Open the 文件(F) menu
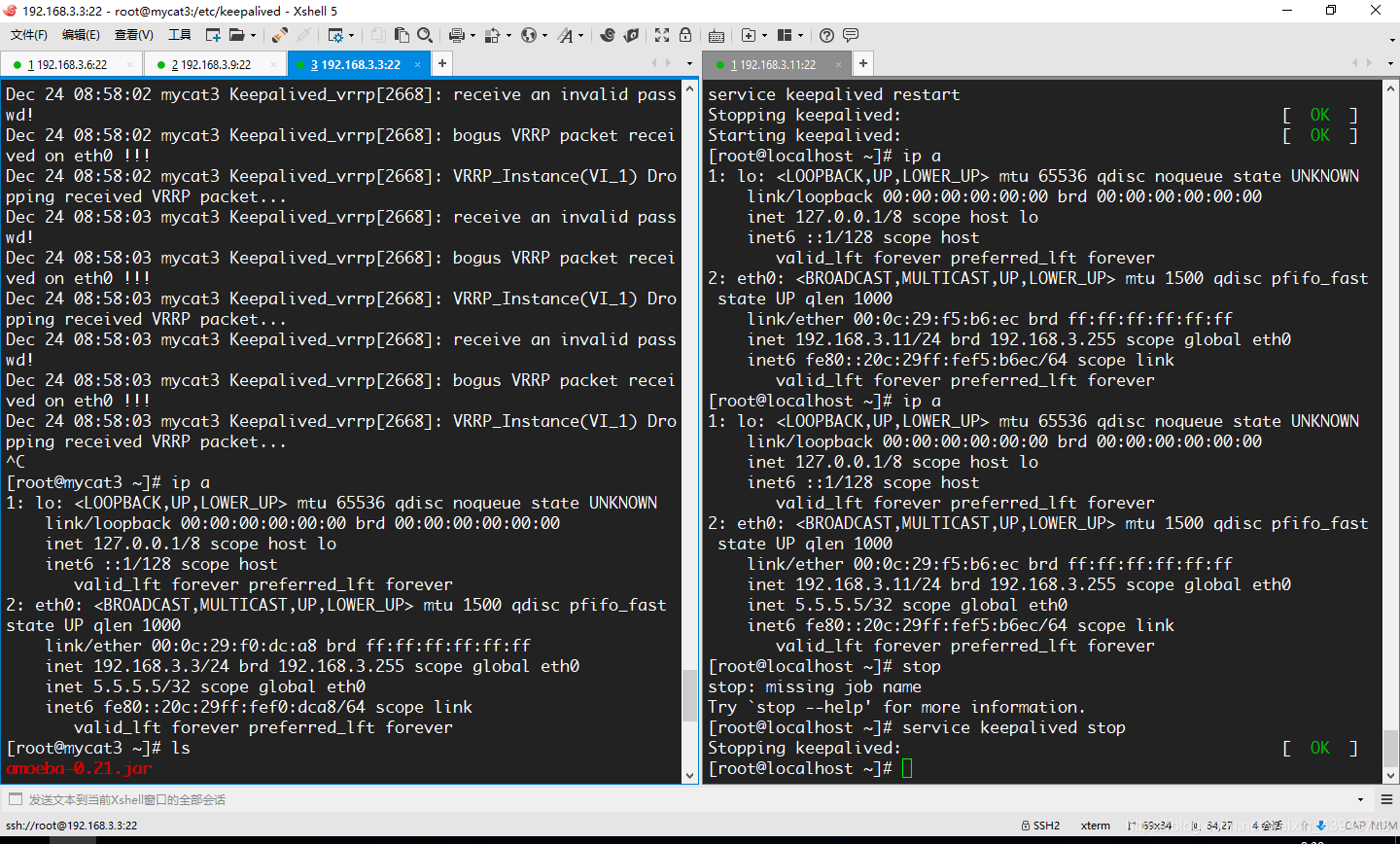 click(x=29, y=35)
